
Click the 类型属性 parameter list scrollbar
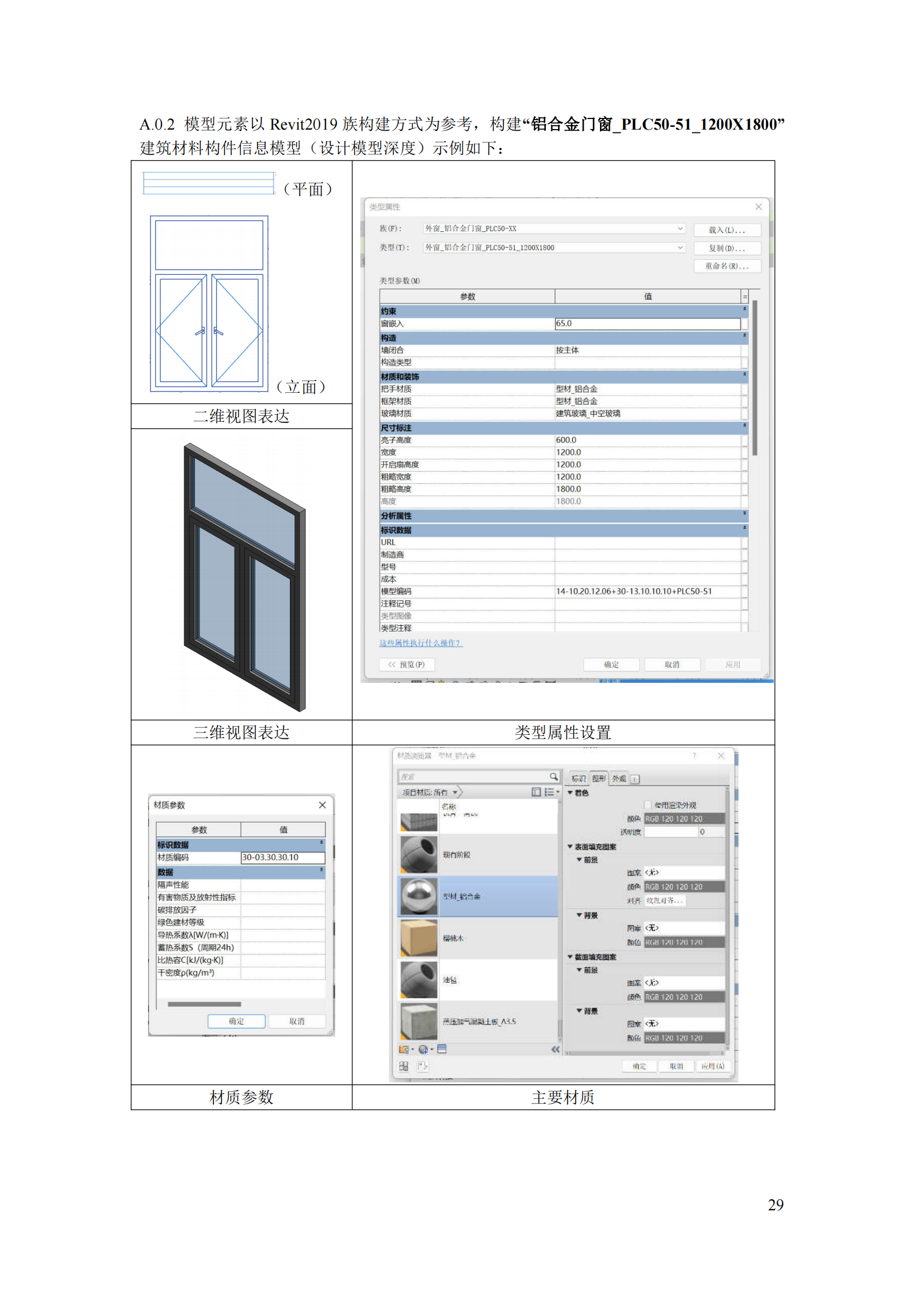pyautogui.click(x=754, y=378)
